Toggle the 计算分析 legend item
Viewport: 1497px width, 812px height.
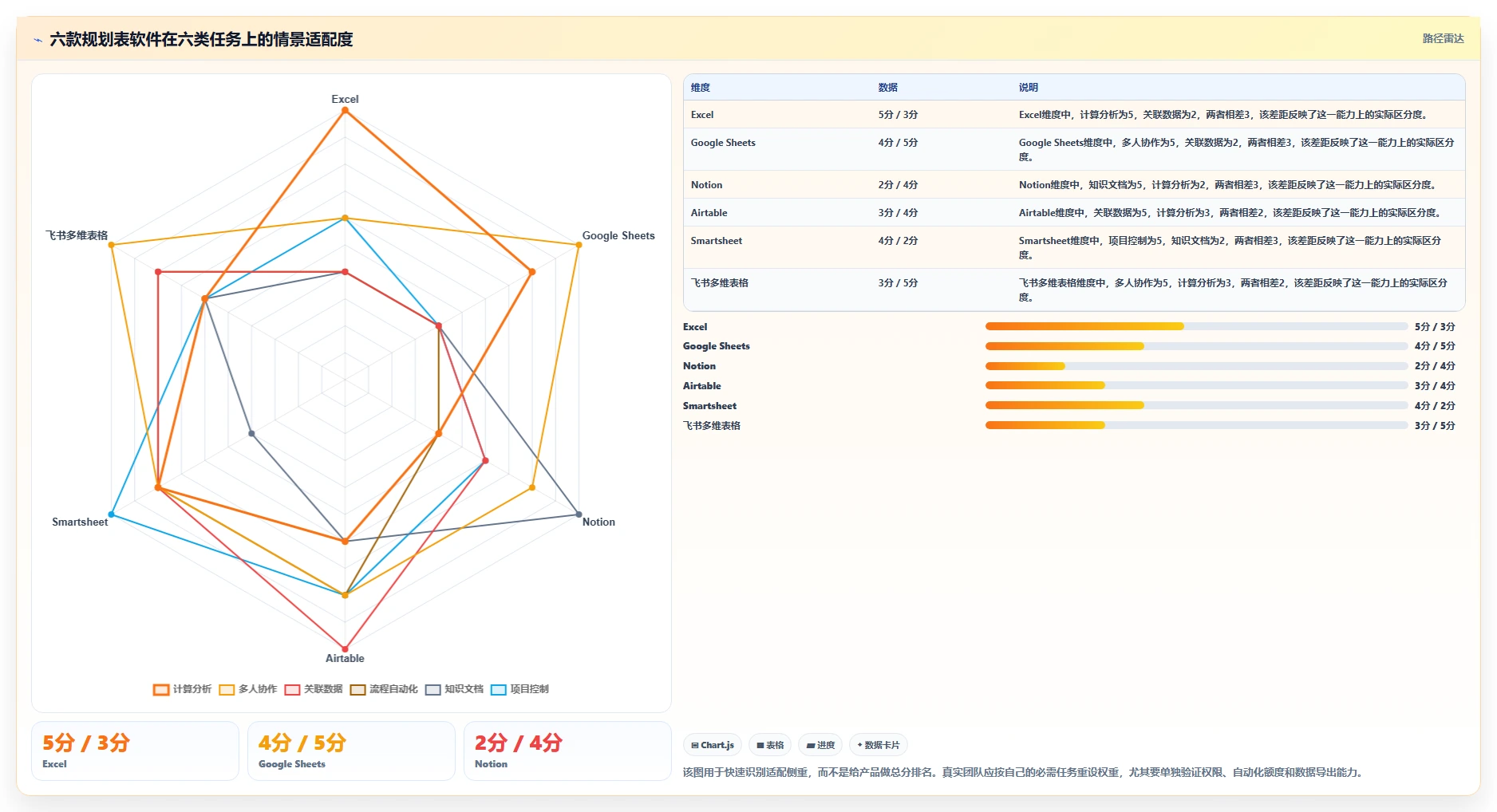point(183,689)
